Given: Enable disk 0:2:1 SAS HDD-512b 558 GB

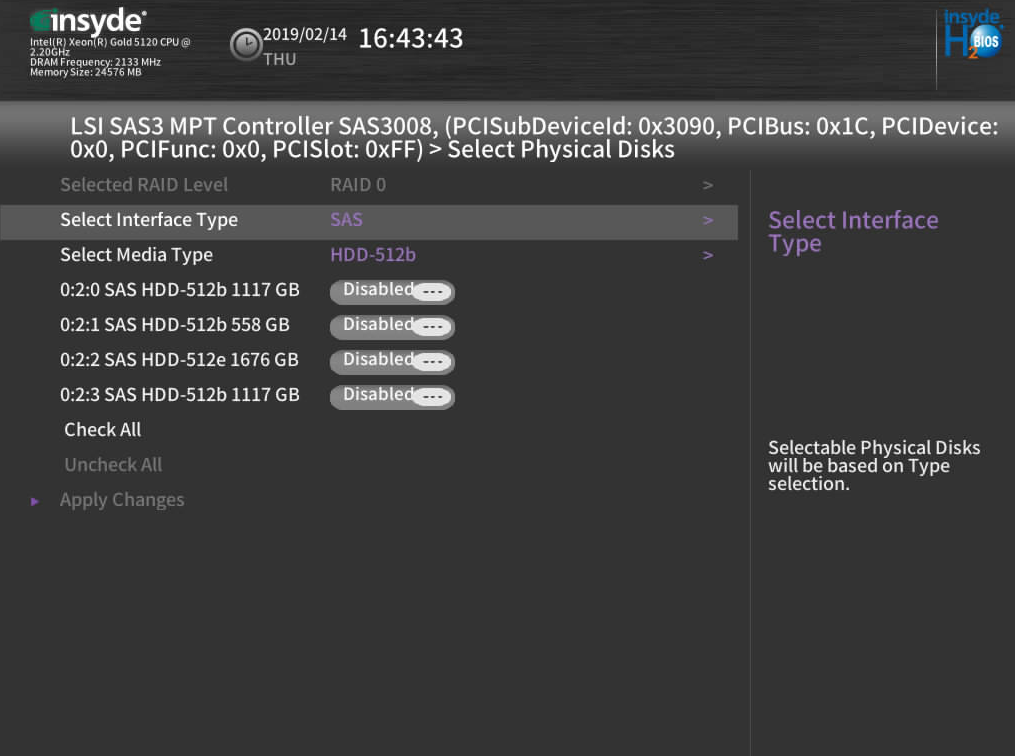Looking at the screenshot, I should [392, 326].
